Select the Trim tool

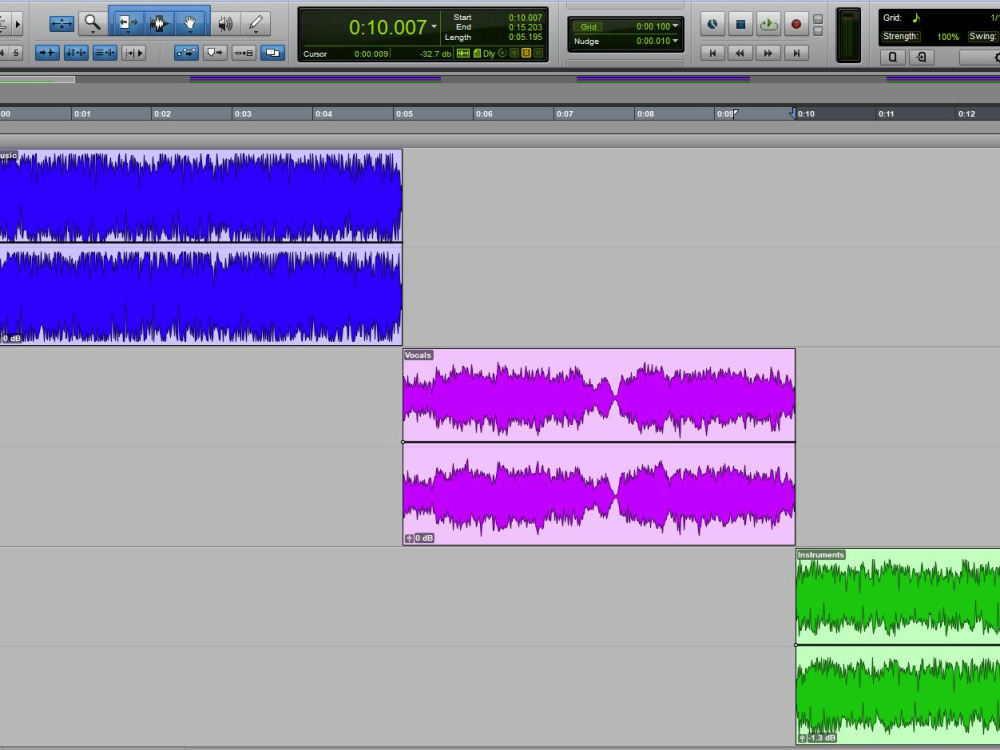click(x=127, y=23)
